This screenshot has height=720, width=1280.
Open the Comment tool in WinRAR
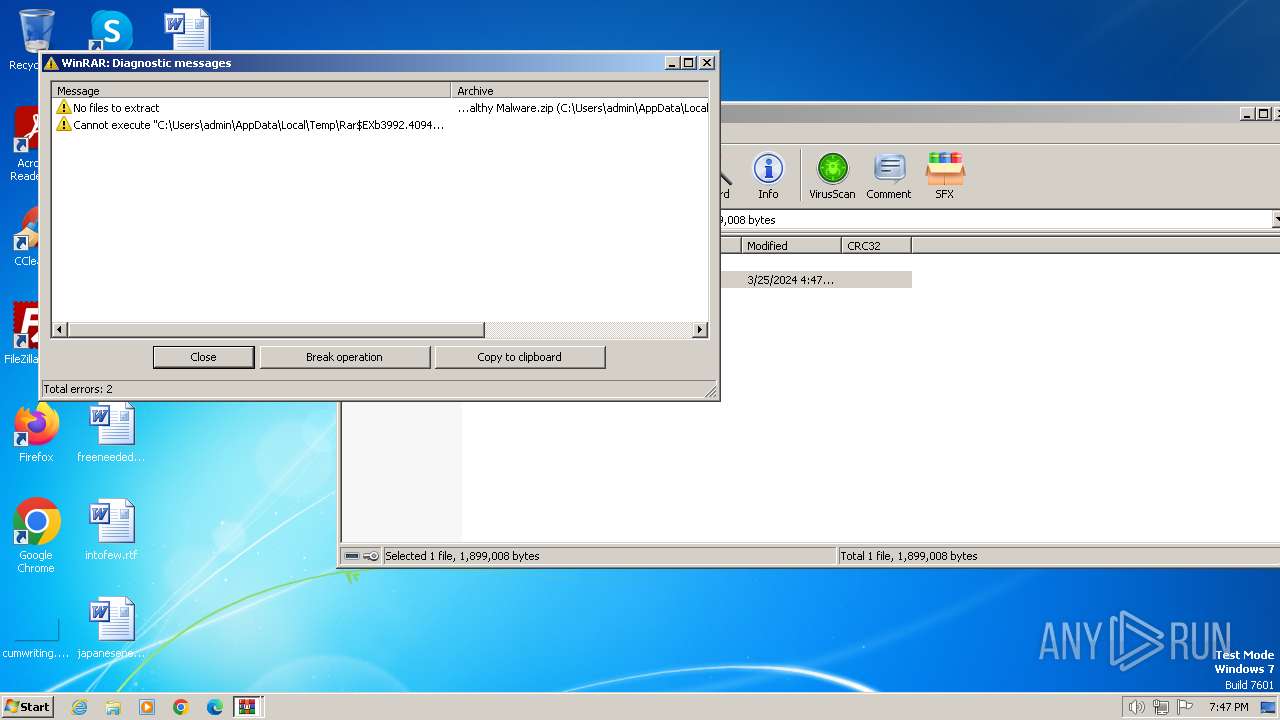tap(888, 176)
